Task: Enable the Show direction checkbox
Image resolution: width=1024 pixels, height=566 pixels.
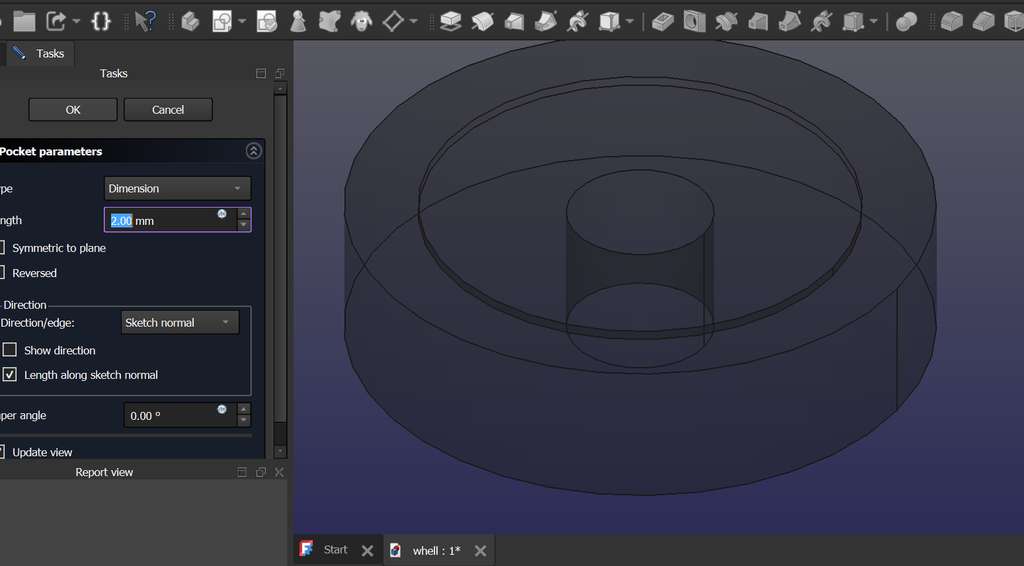Action: [9, 350]
